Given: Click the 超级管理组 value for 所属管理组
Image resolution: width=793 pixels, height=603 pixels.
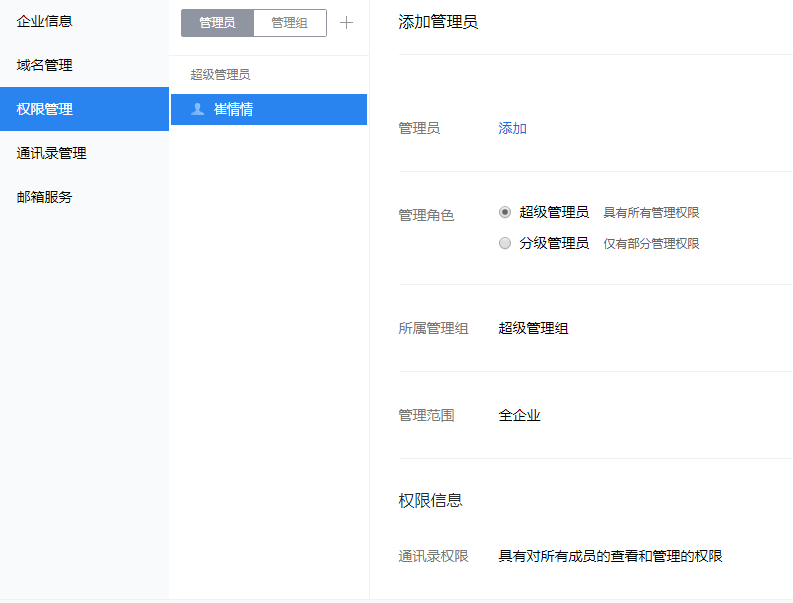Looking at the screenshot, I should [534, 328].
